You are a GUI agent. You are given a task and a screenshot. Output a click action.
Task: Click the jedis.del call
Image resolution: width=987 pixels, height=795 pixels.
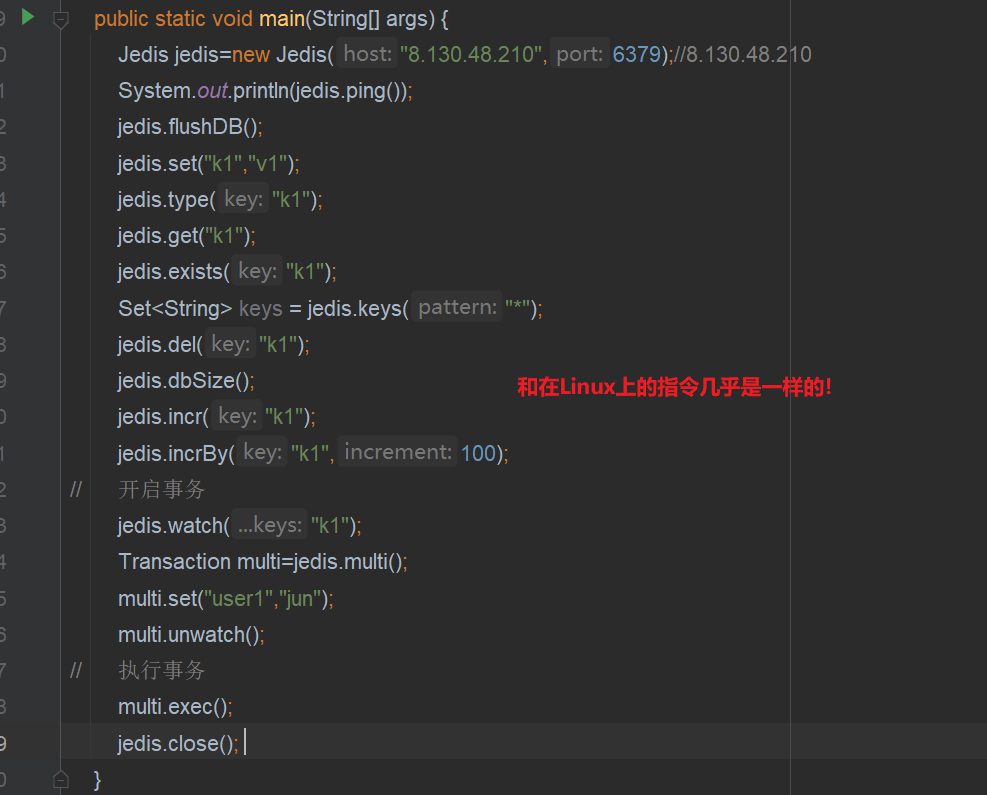pyautogui.click(x=213, y=344)
